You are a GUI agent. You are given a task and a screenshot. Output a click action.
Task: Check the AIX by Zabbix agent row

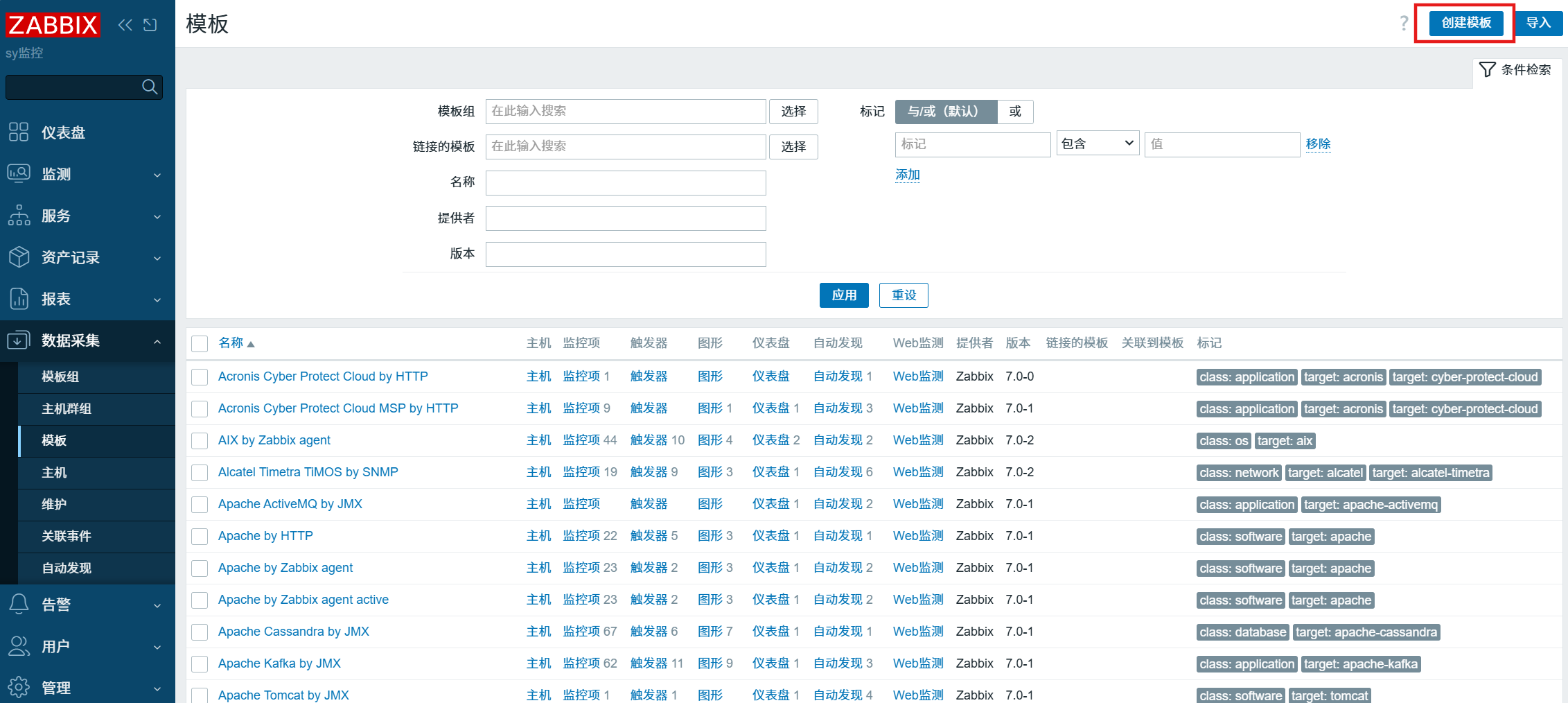(x=200, y=441)
